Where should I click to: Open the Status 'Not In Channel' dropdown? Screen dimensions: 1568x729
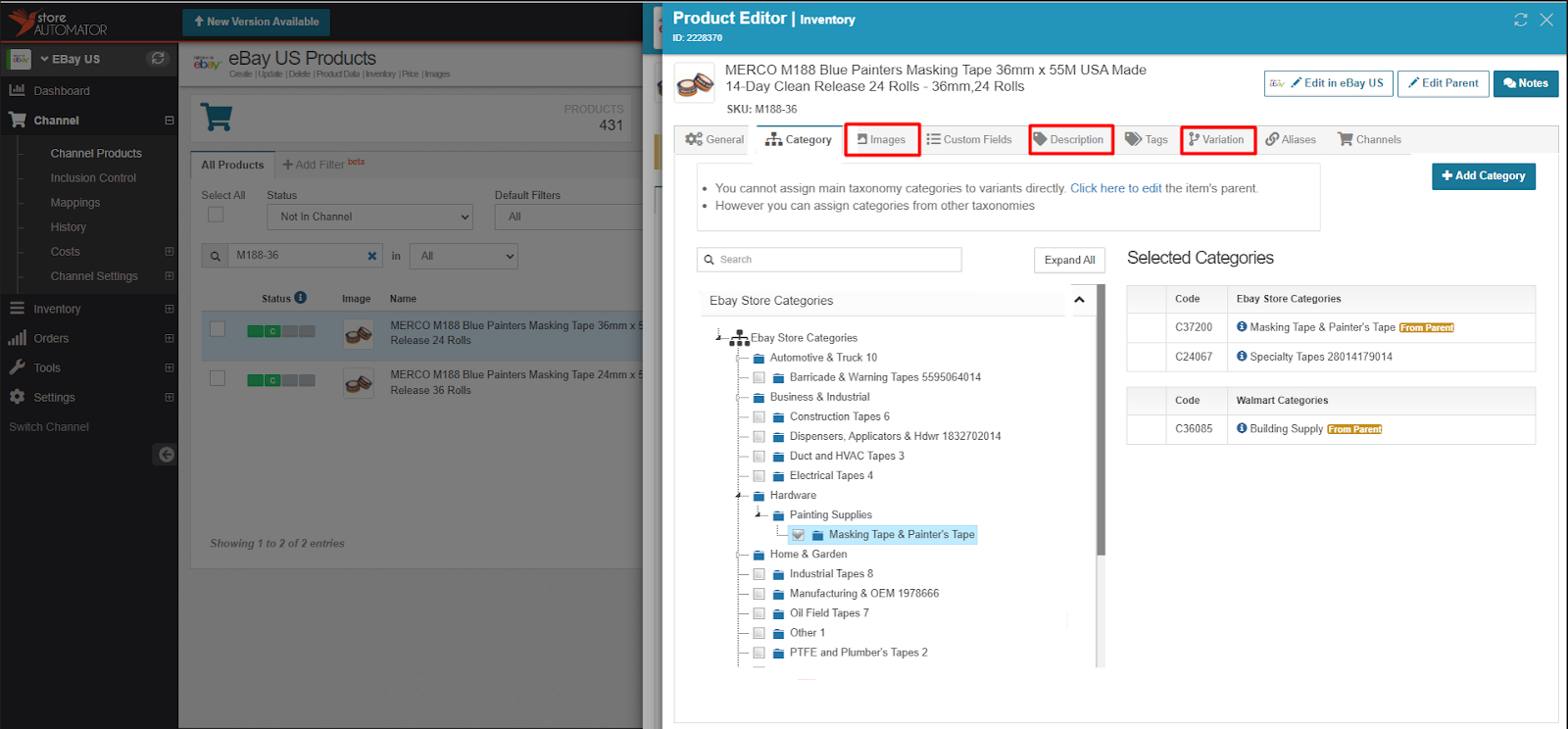point(369,217)
